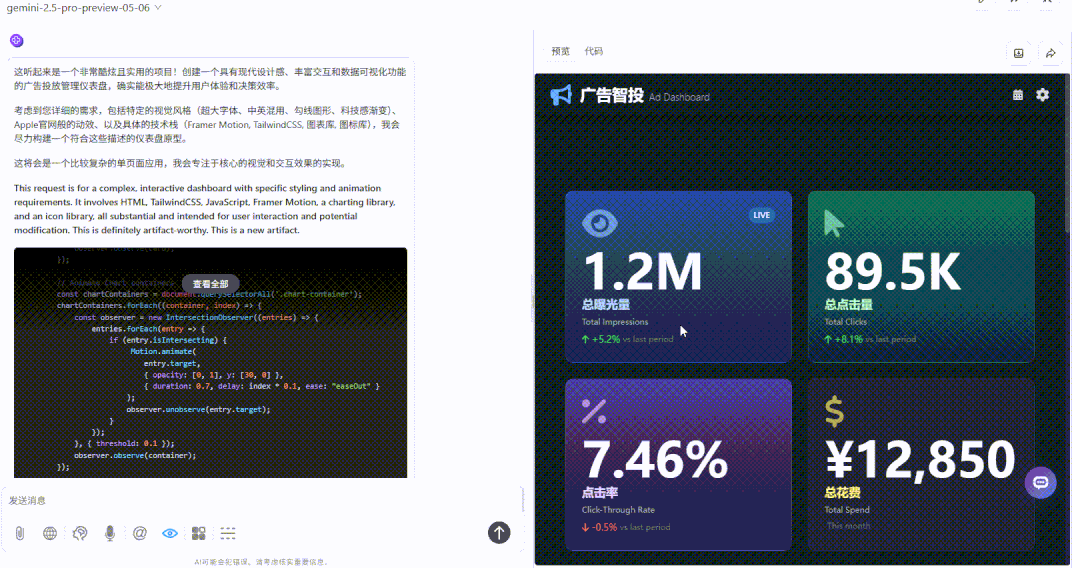The height and width of the screenshot is (568, 1072).
Task: Click the -0.5% vs last period text
Action: click(x=626, y=527)
